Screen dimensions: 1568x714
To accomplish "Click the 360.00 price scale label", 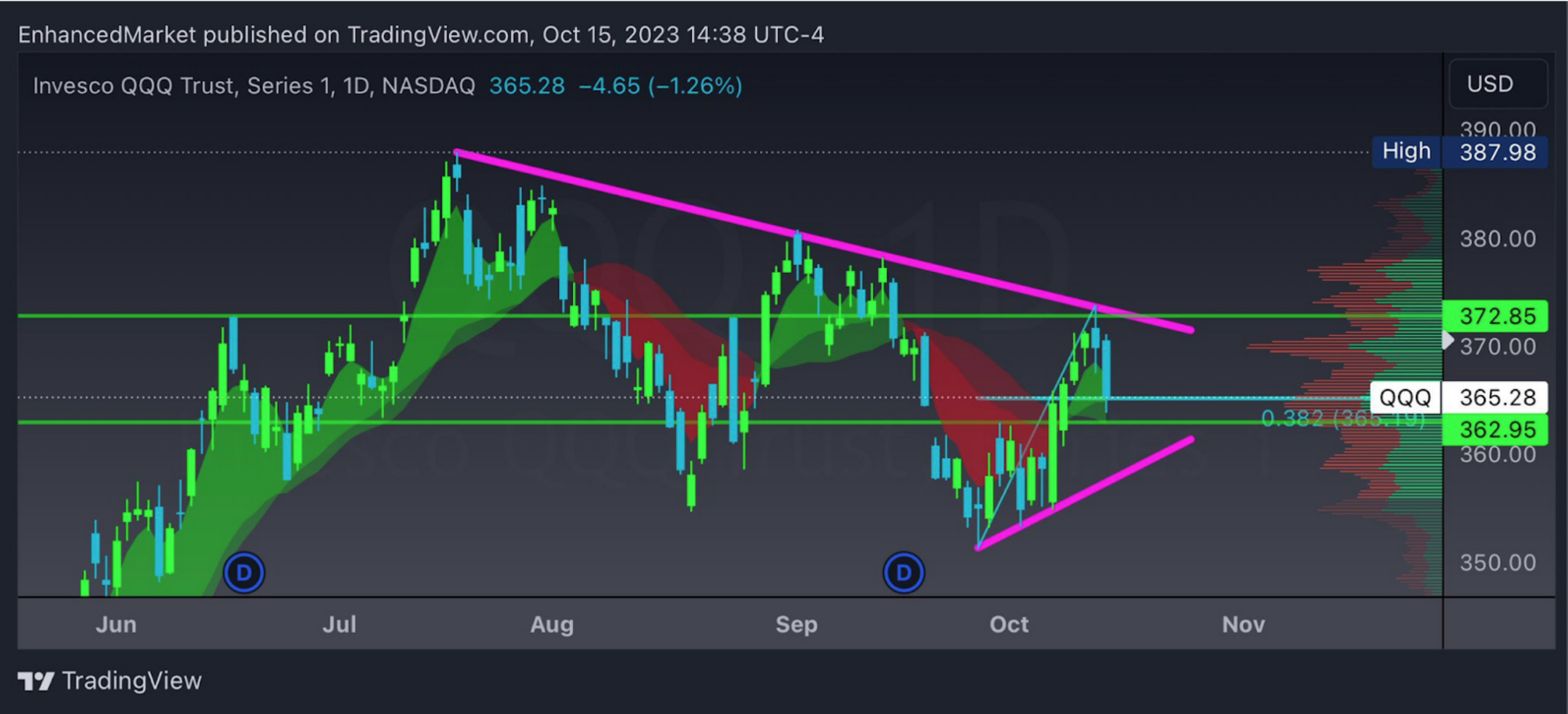I will (1498, 455).
